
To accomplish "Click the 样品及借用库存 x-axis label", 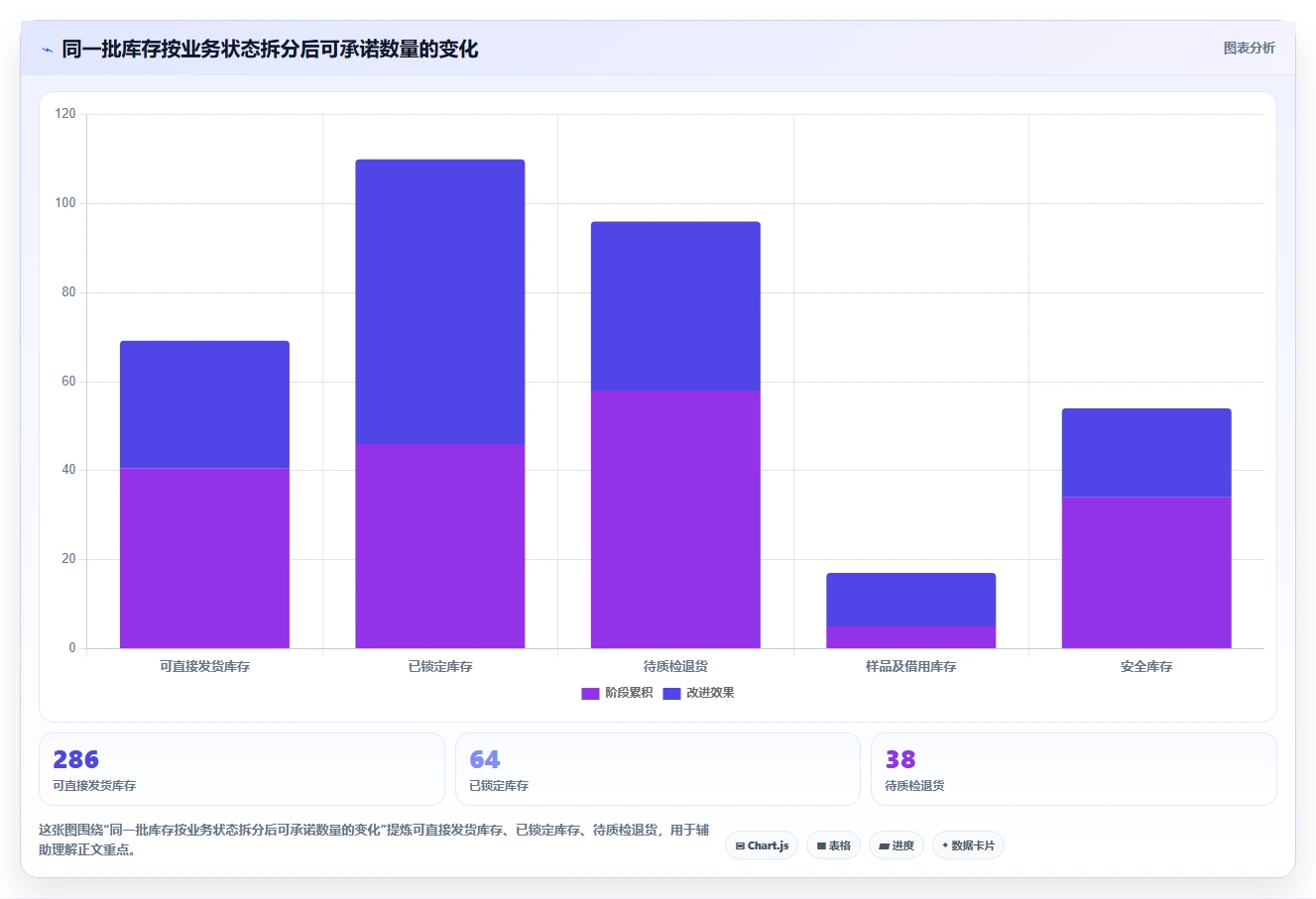I will pos(910,667).
